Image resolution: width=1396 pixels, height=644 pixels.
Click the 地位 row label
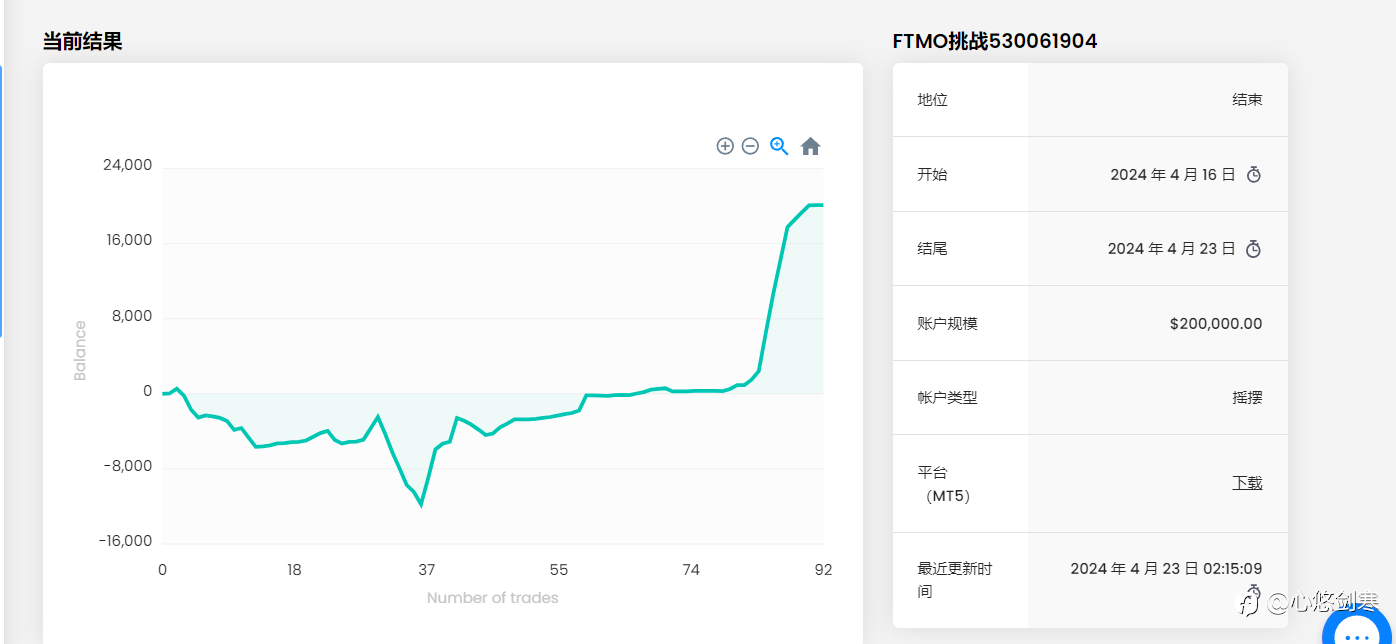932,100
